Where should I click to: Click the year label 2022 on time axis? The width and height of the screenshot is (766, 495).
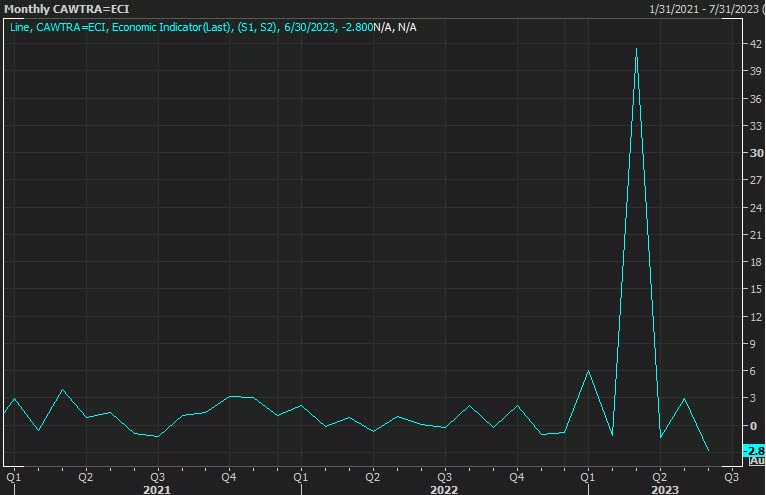pyautogui.click(x=444, y=489)
